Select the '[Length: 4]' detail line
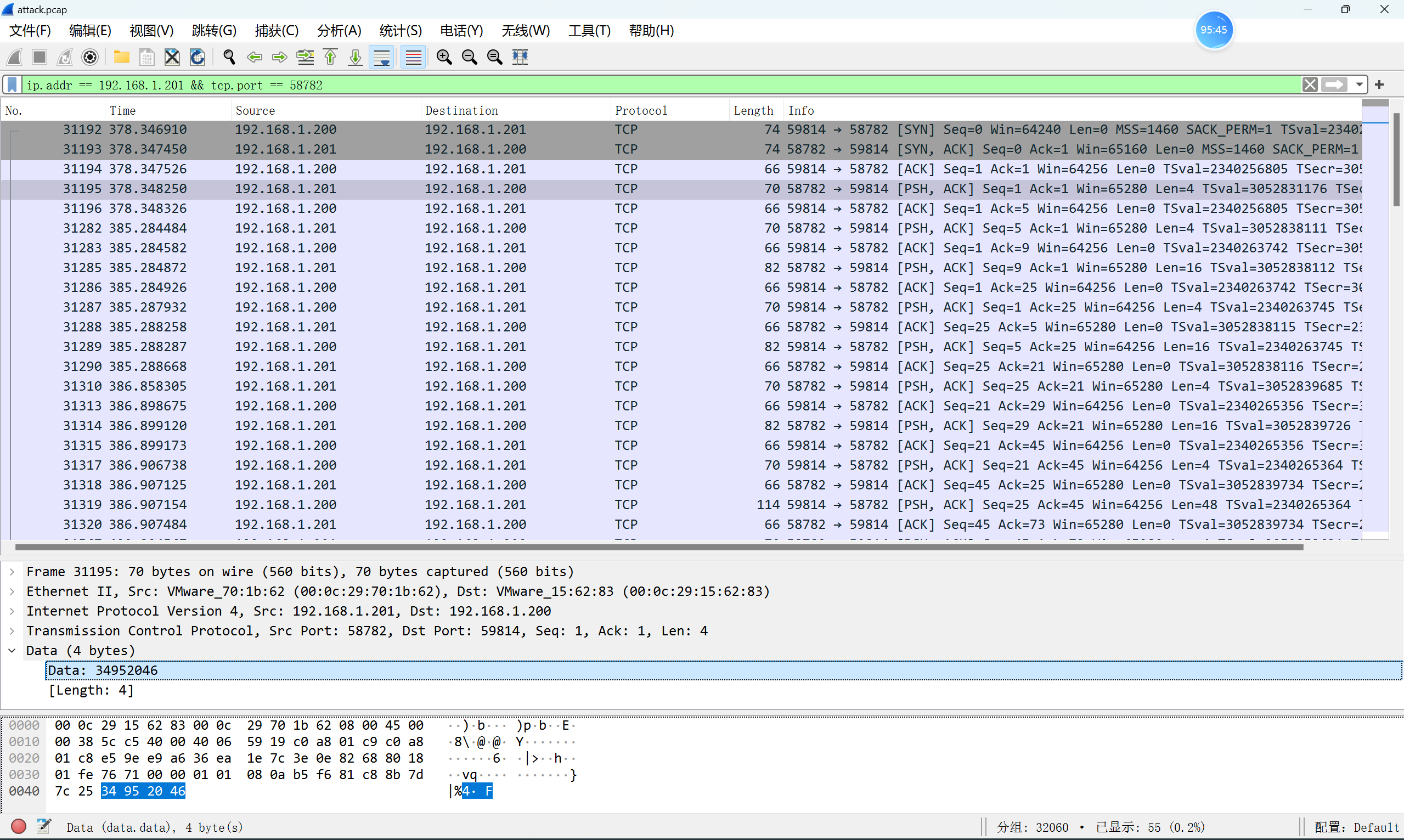 click(91, 691)
